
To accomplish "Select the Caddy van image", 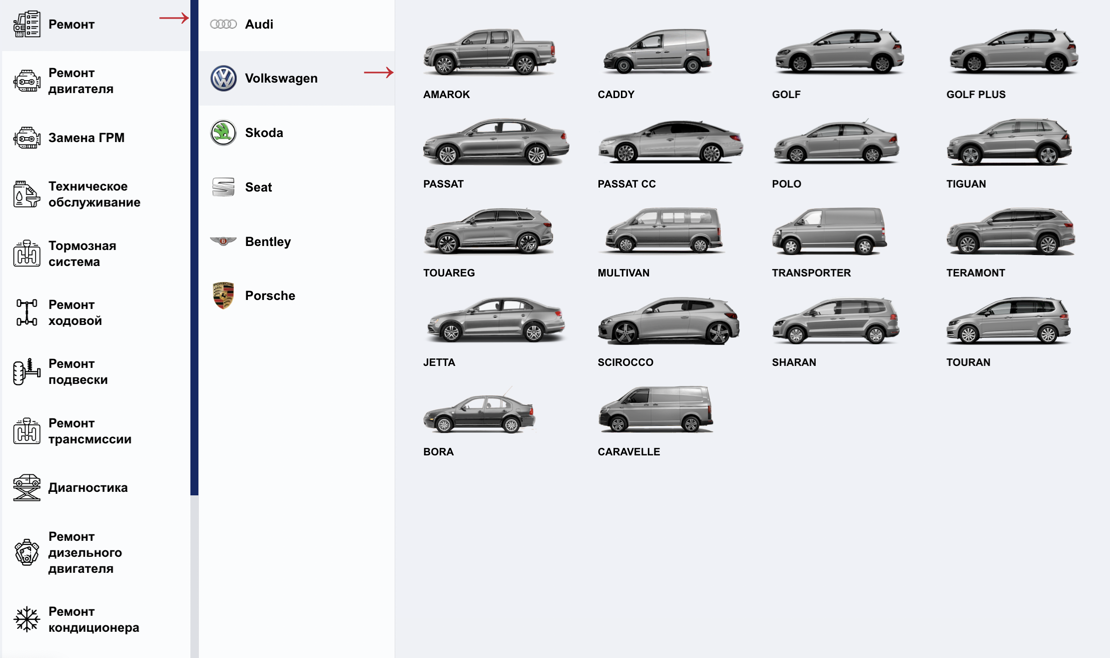I will coord(658,51).
